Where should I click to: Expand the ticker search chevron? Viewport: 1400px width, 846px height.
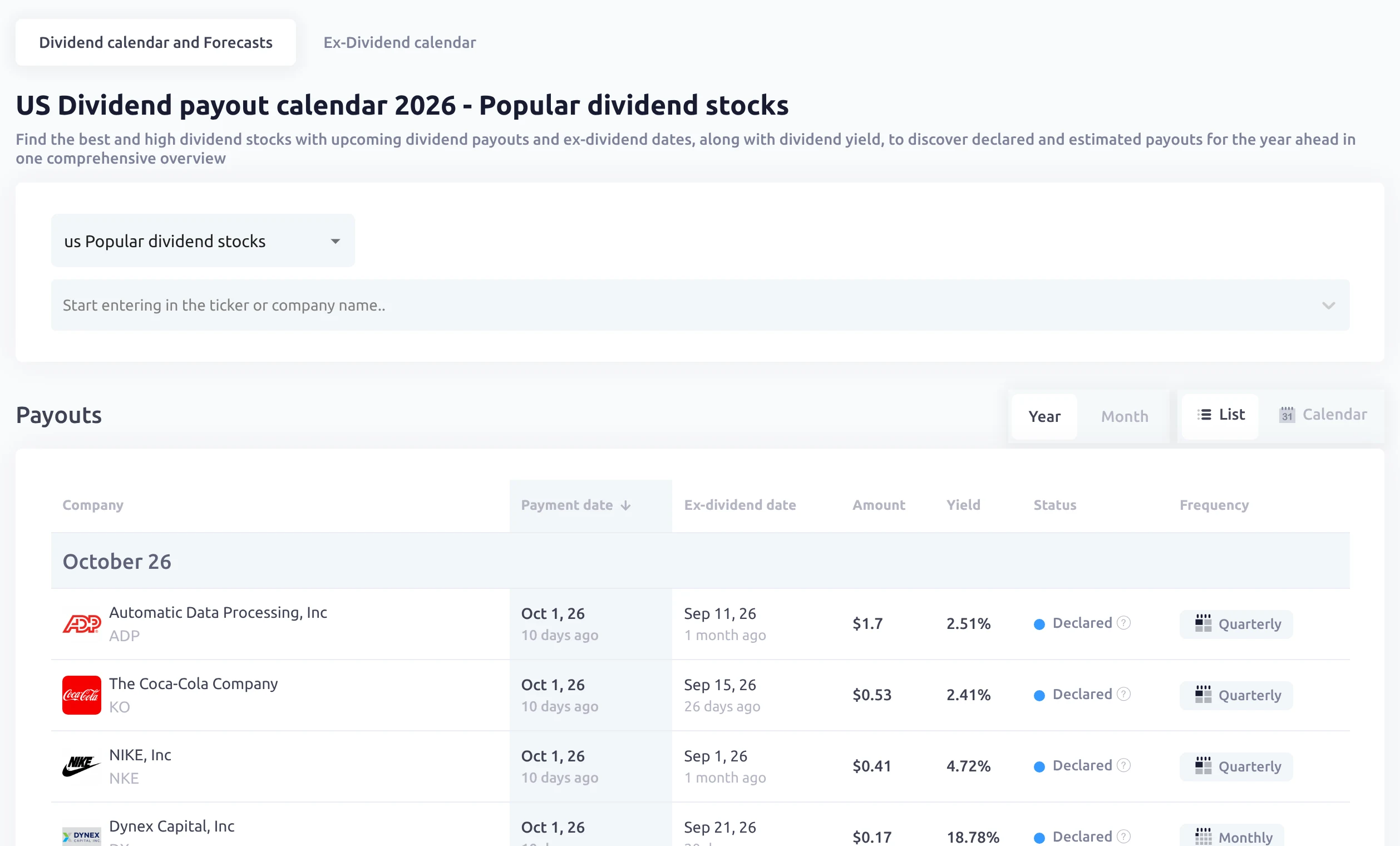[x=1328, y=306]
